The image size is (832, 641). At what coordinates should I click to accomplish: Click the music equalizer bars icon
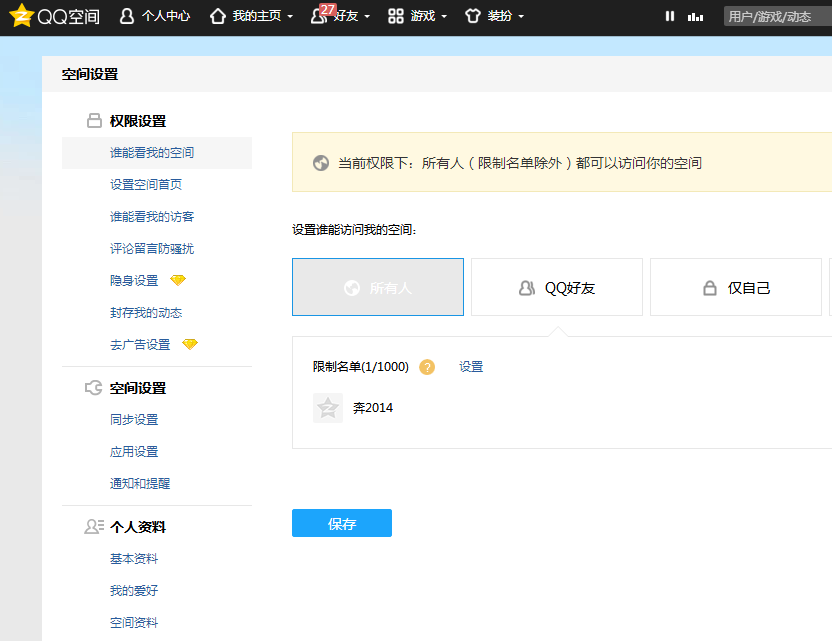(x=696, y=16)
